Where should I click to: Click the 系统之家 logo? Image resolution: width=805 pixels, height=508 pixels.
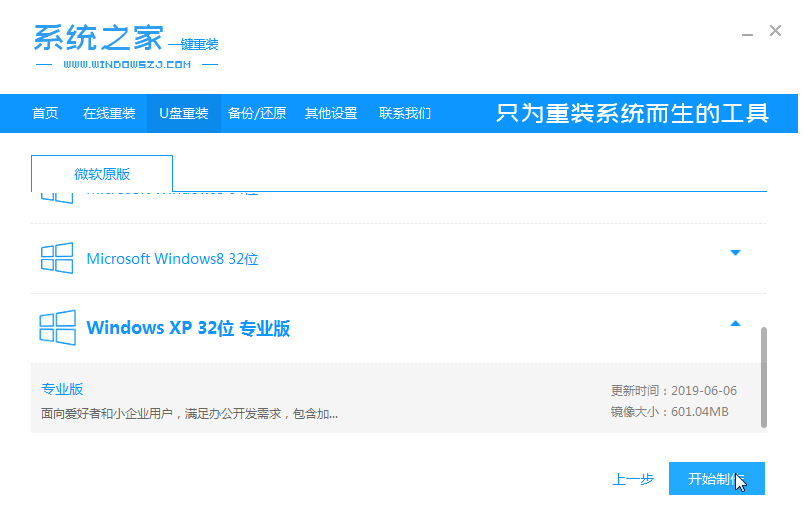(125, 46)
